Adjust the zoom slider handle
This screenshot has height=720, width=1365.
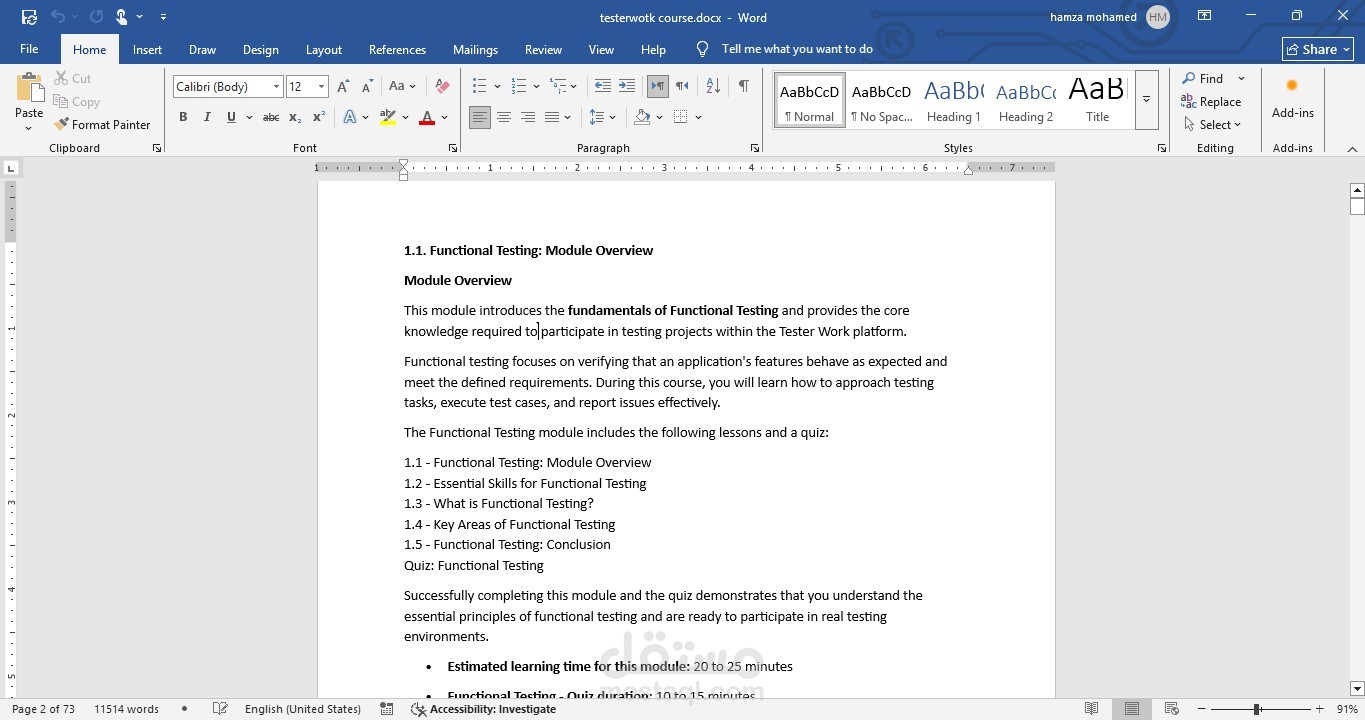tap(1257, 709)
